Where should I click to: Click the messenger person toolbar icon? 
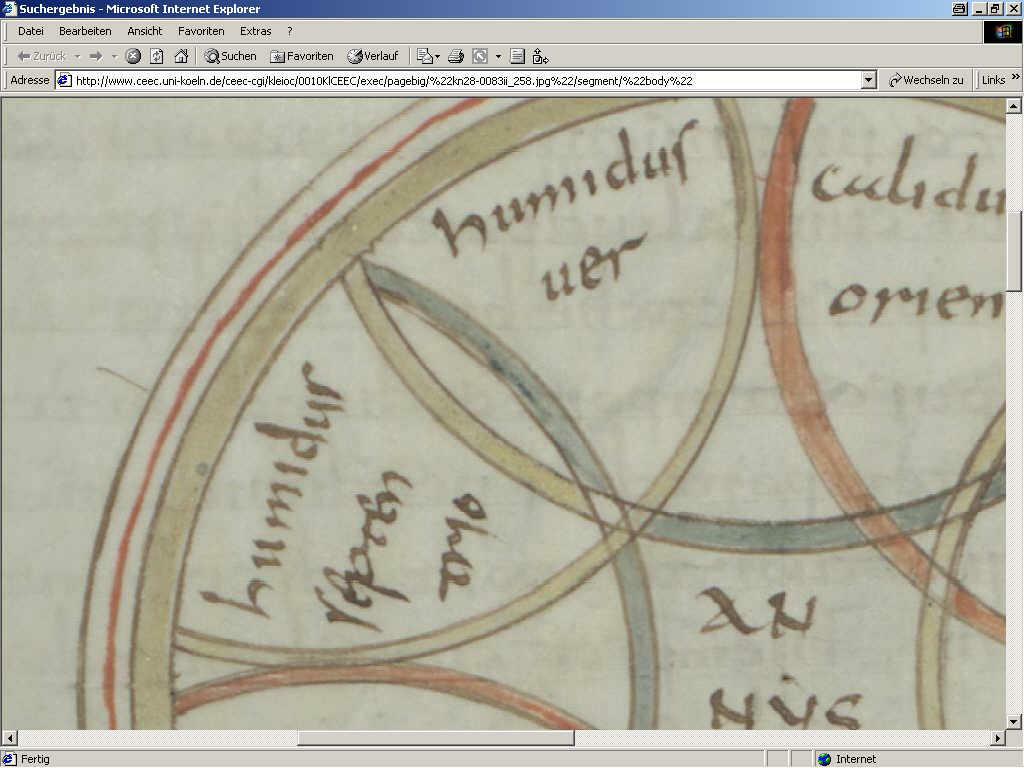[540, 56]
